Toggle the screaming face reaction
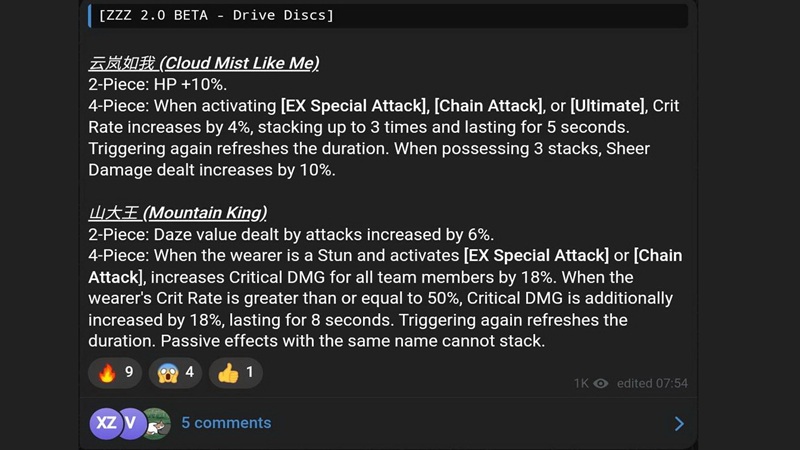800x450 pixels. tap(175, 373)
